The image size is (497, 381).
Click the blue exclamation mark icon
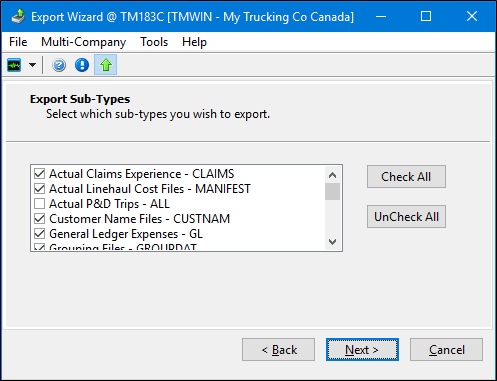pyautogui.click(x=82, y=65)
